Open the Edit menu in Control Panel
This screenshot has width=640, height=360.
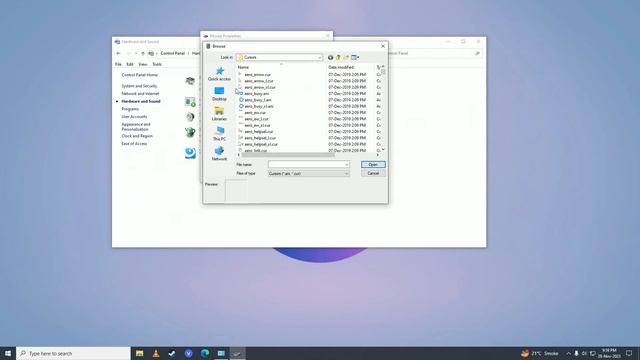pyautogui.click(x=130, y=64)
